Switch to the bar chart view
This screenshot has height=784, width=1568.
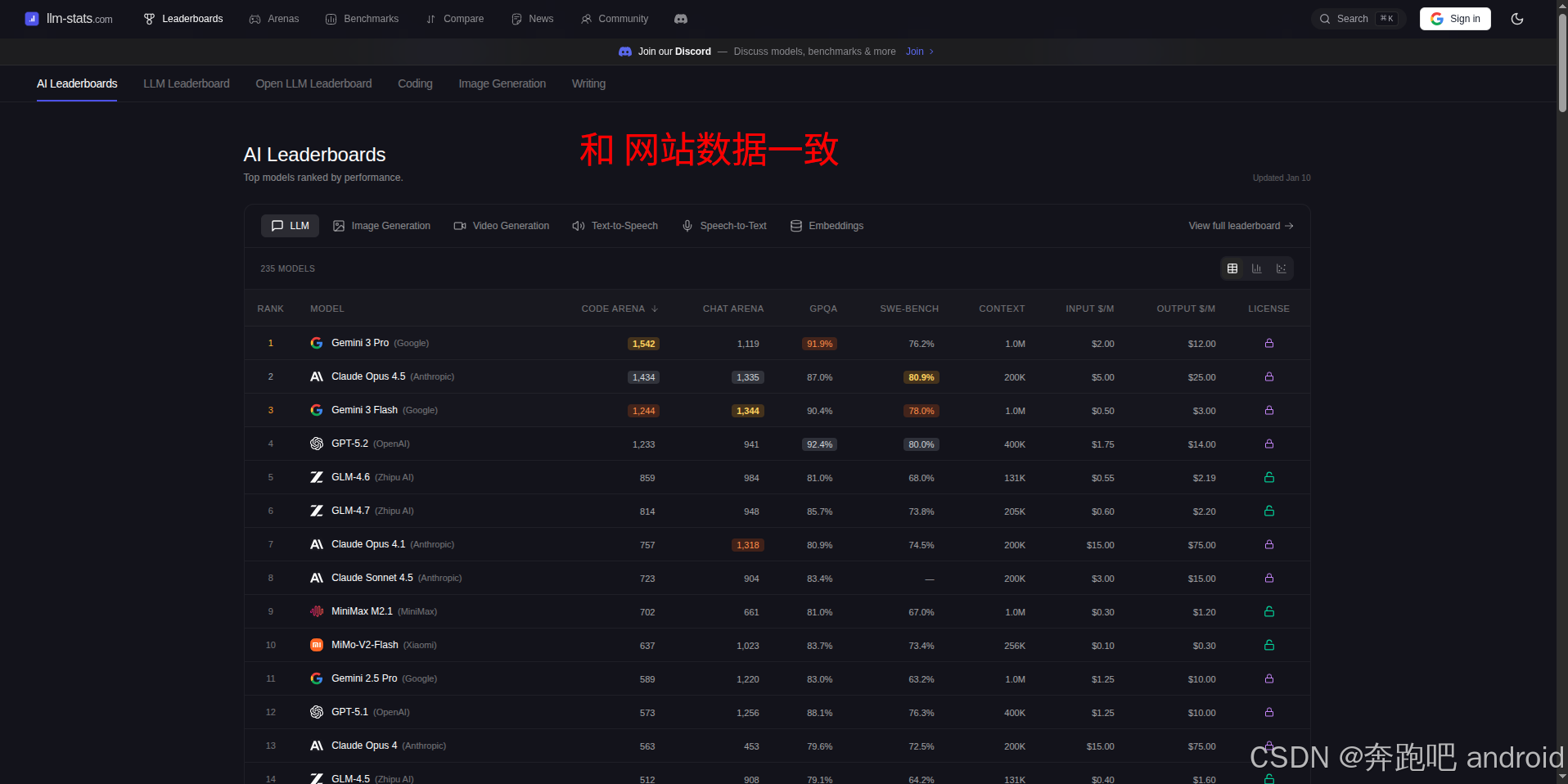coord(1257,268)
